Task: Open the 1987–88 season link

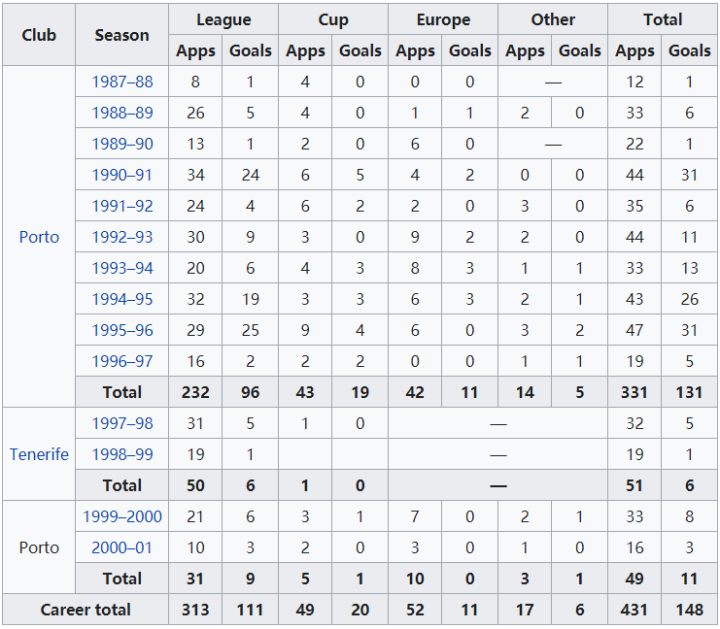Action: click(x=122, y=82)
